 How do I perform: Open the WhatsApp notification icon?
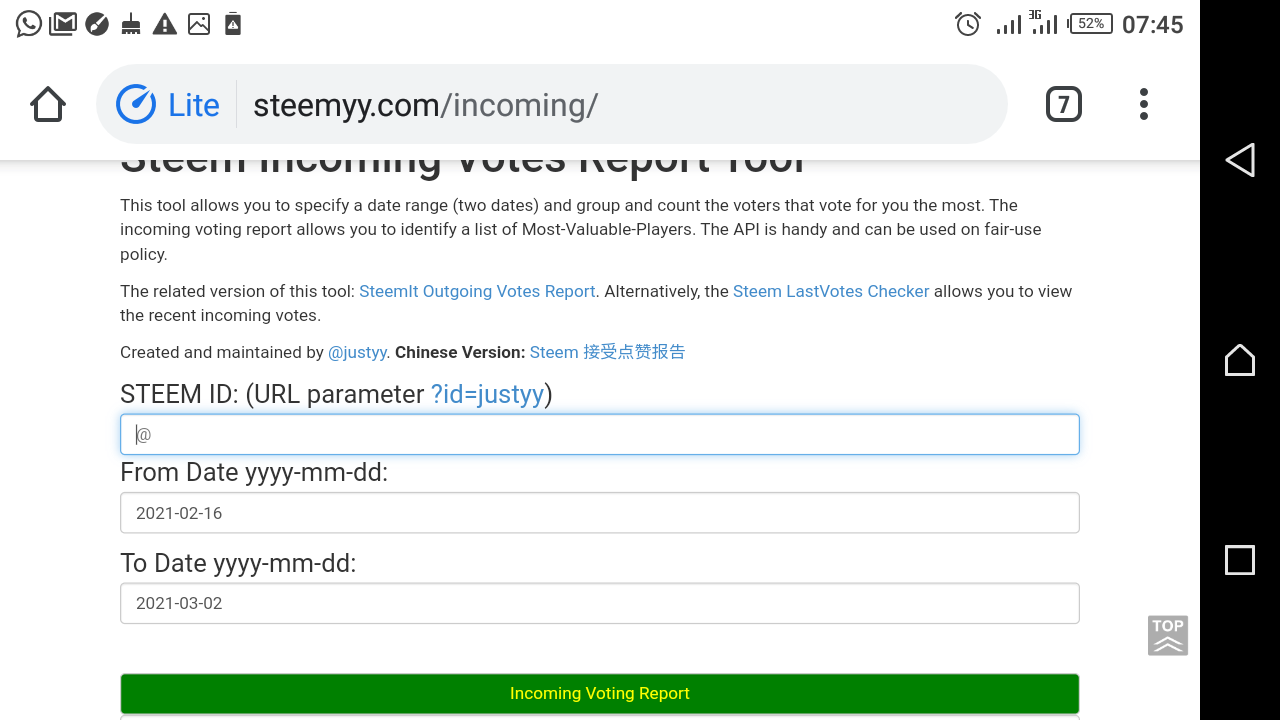[x=29, y=23]
